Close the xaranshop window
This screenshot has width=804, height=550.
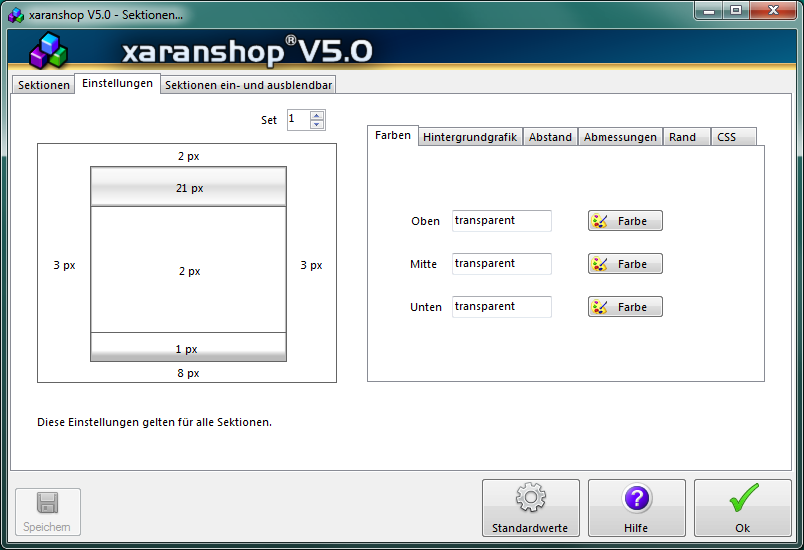coord(774,11)
